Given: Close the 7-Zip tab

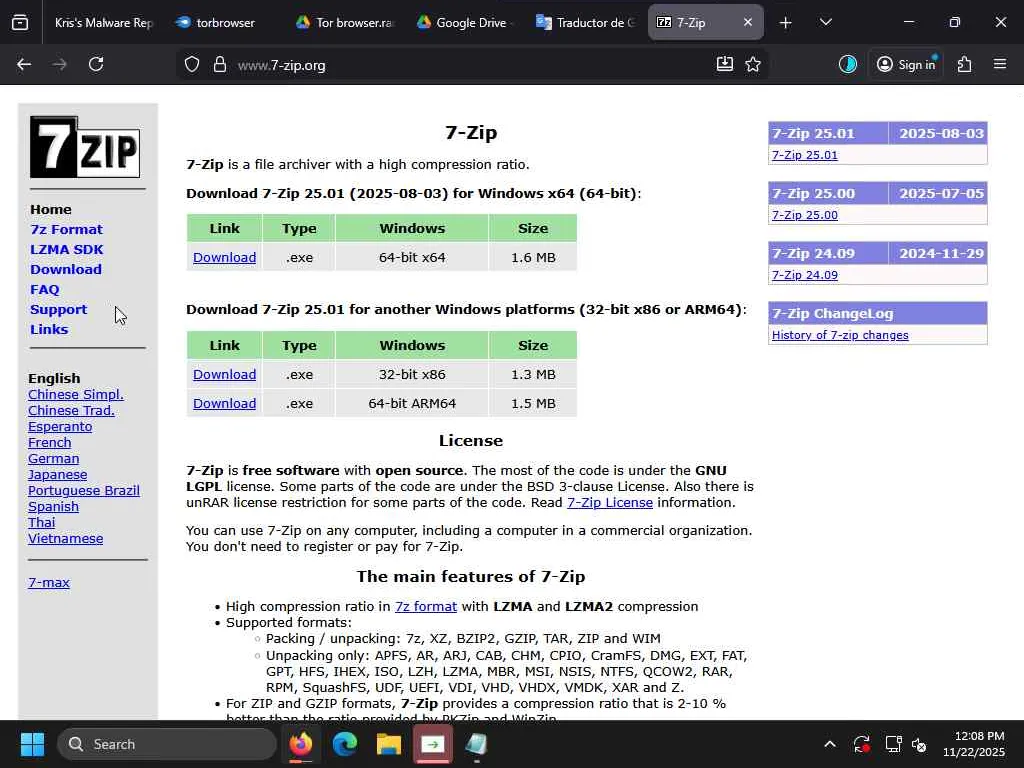Looking at the screenshot, I should click(x=748, y=22).
